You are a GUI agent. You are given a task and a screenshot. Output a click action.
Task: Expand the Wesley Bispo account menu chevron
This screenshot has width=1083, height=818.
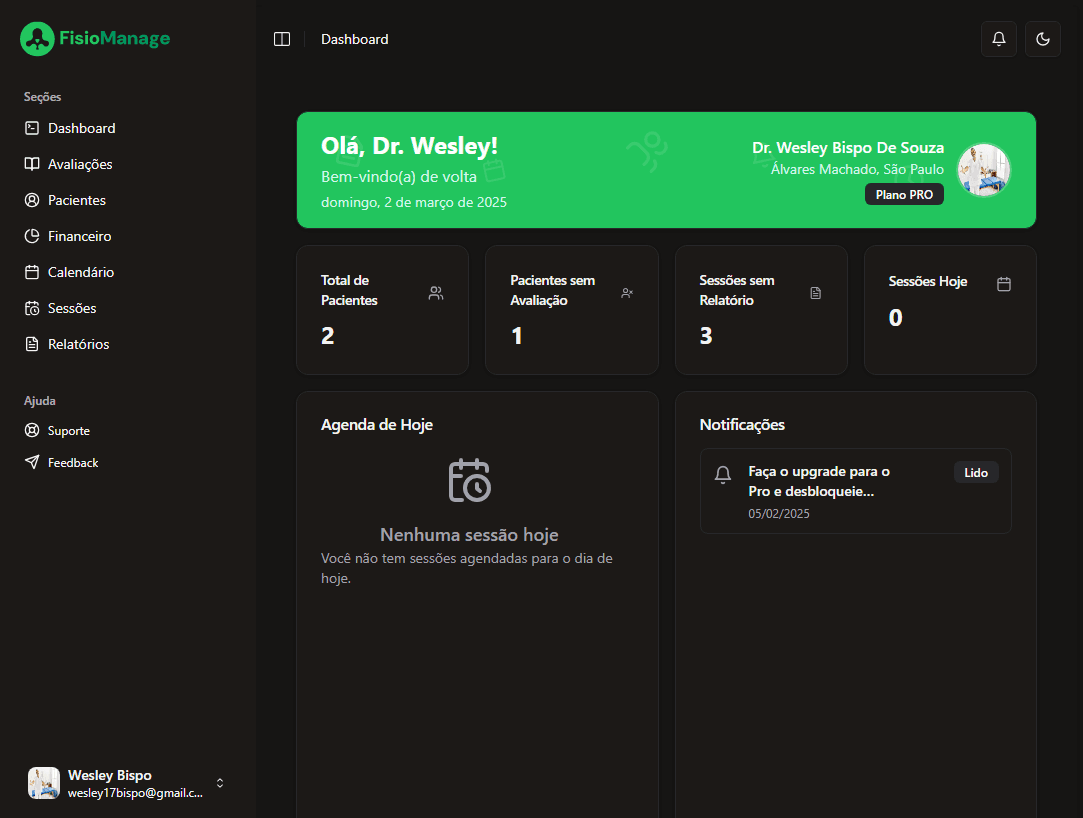point(220,783)
